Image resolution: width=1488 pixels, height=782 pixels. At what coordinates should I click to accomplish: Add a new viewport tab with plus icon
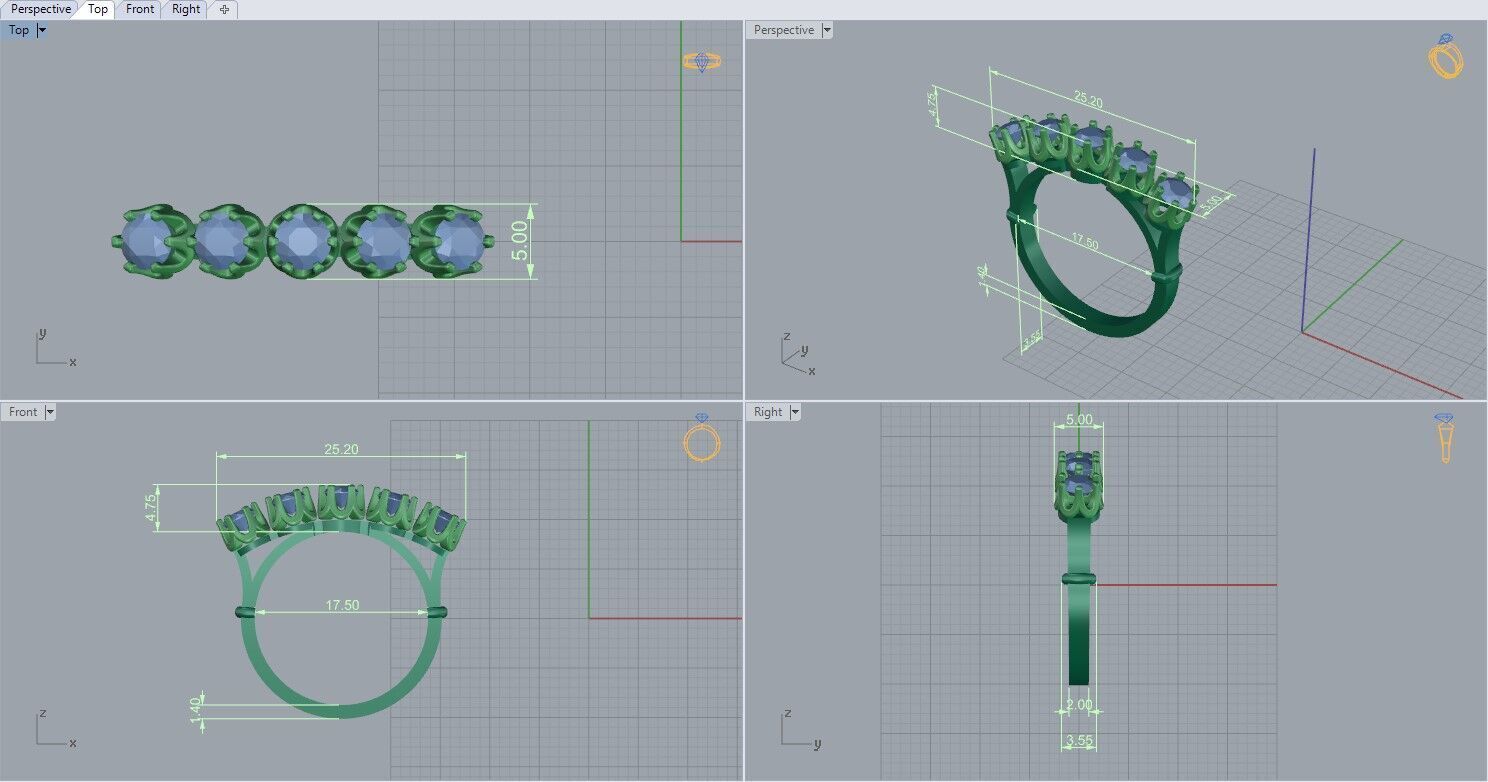click(x=224, y=9)
